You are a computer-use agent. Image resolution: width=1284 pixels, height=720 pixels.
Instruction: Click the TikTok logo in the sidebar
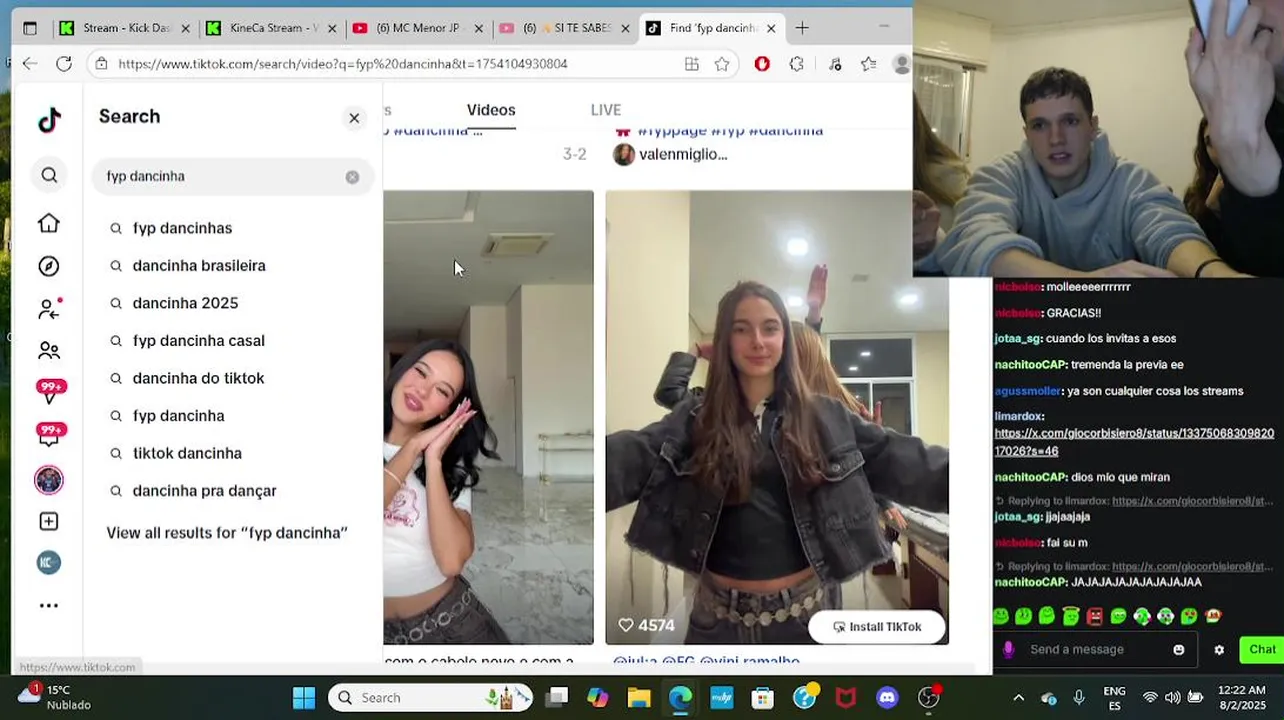click(x=49, y=120)
